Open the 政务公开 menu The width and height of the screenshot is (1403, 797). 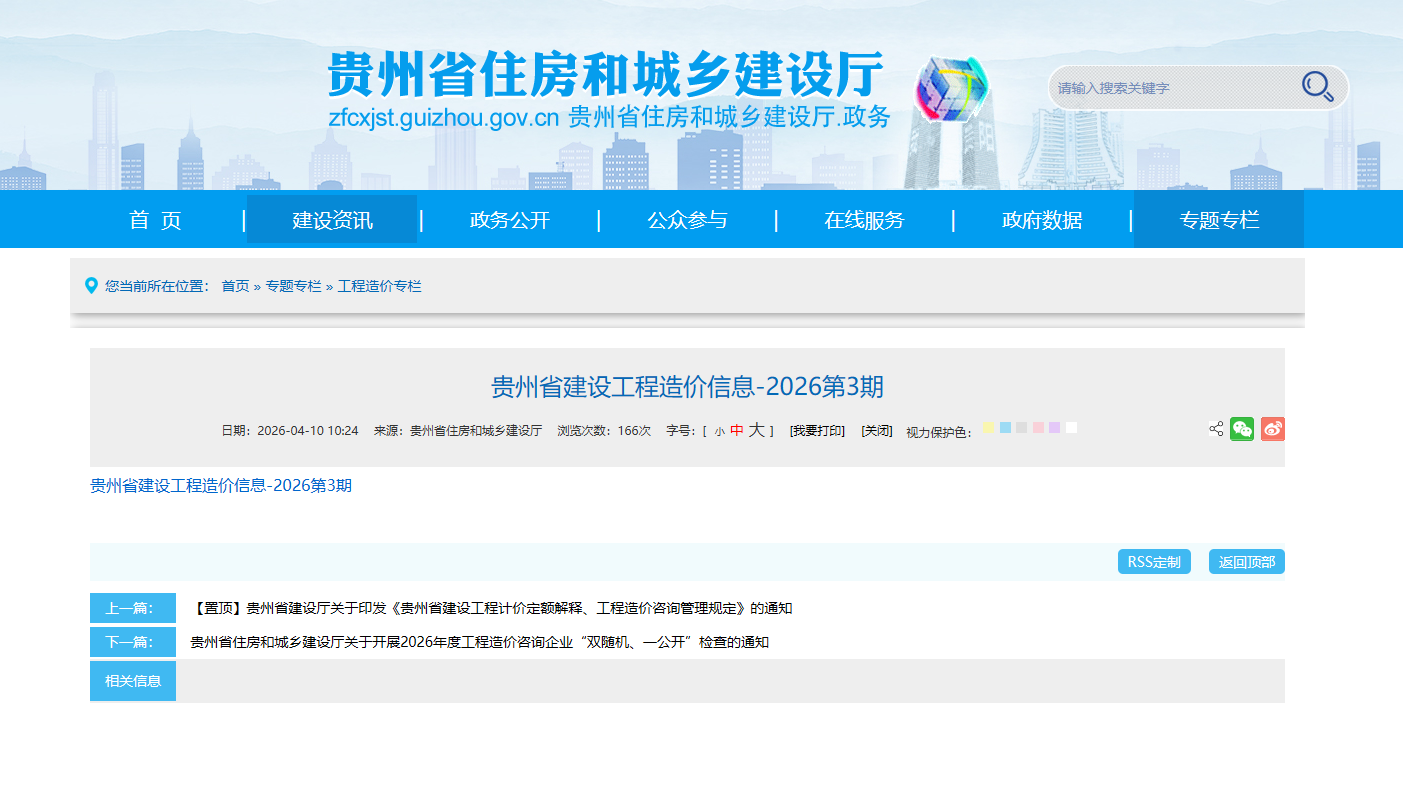510,220
